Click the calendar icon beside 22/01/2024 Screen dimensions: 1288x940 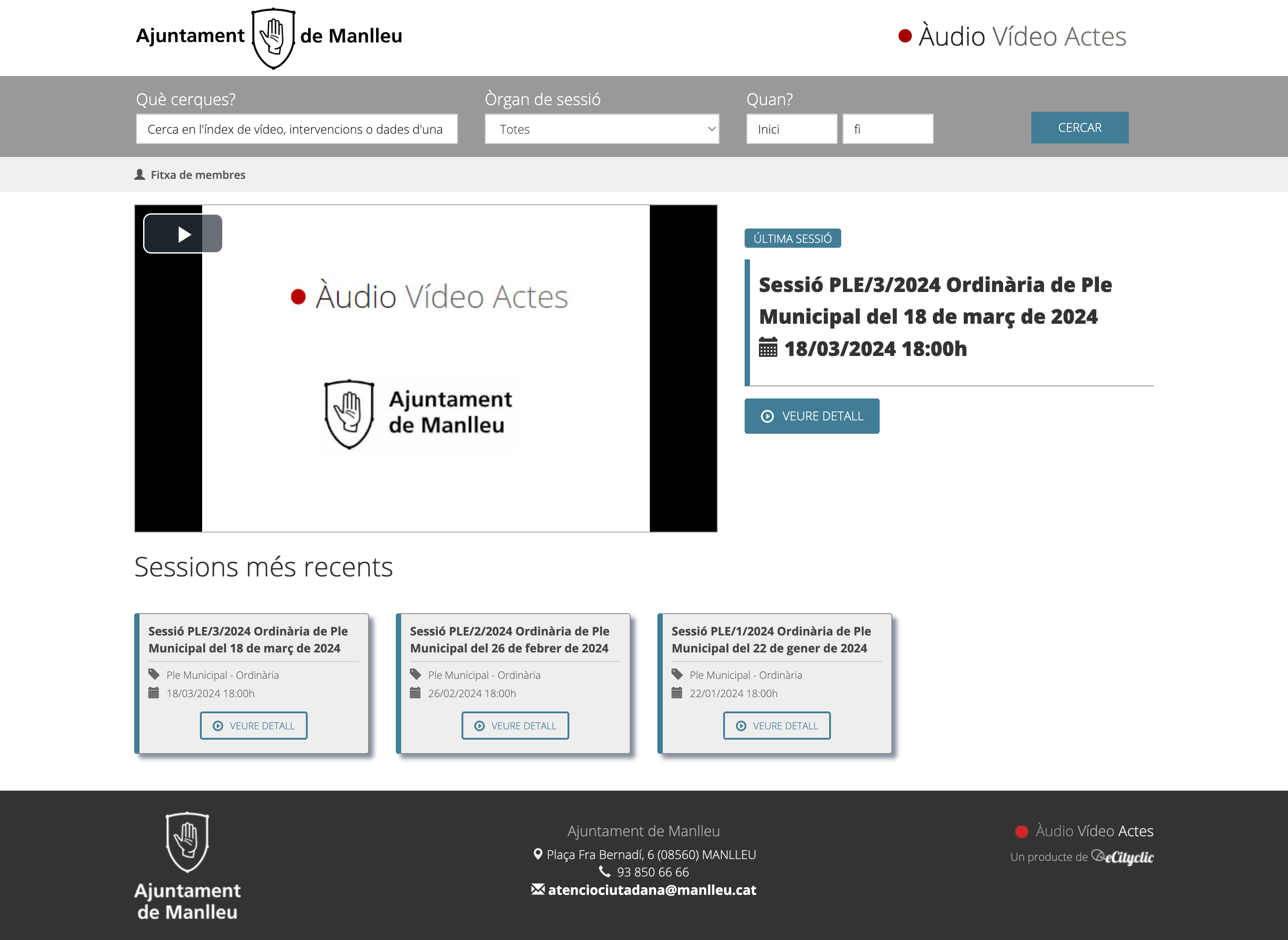pyautogui.click(x=677, y=693)
